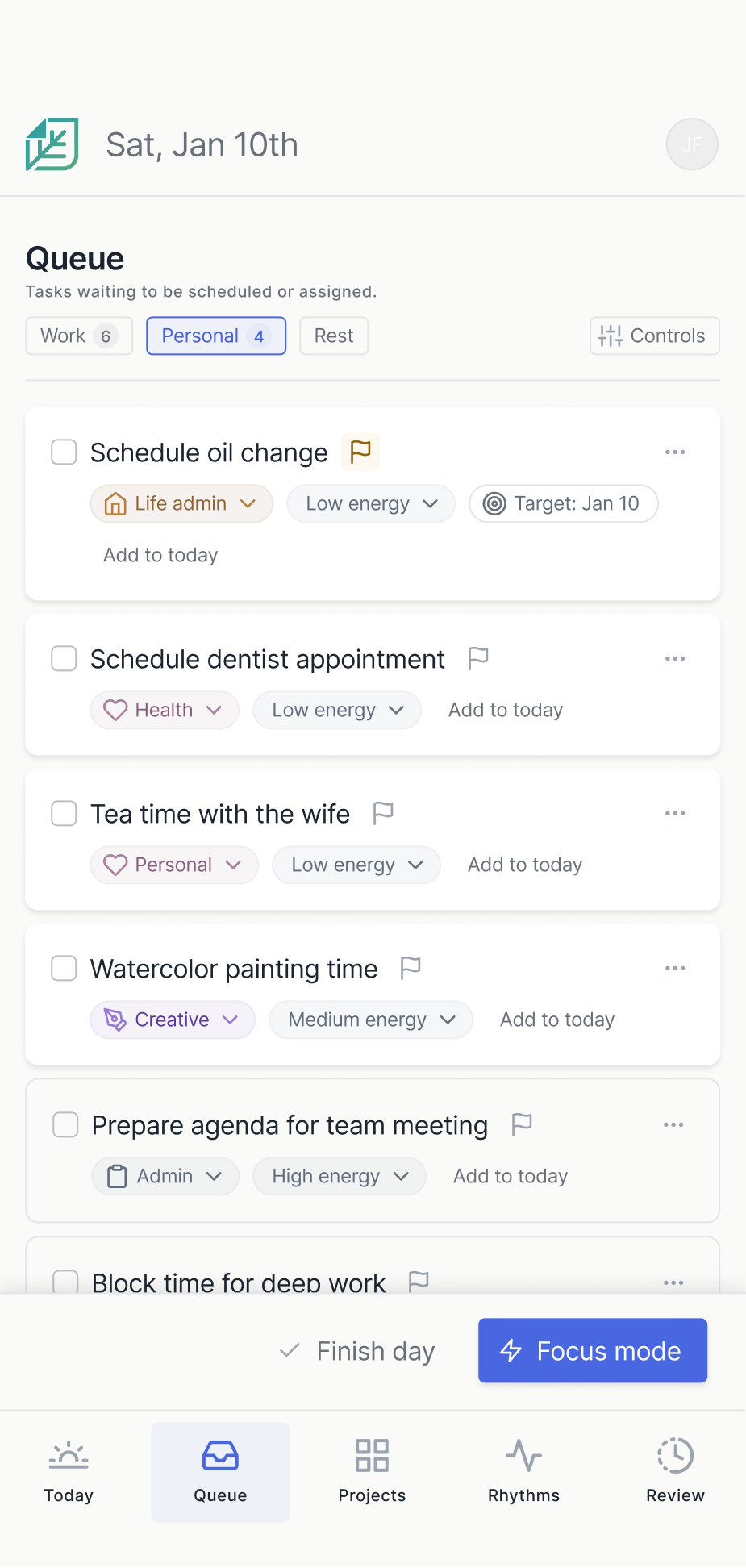Change the Health category dropdown
Image resolution: width=746 pixels, height=1568 pixels.
(165, 710)
